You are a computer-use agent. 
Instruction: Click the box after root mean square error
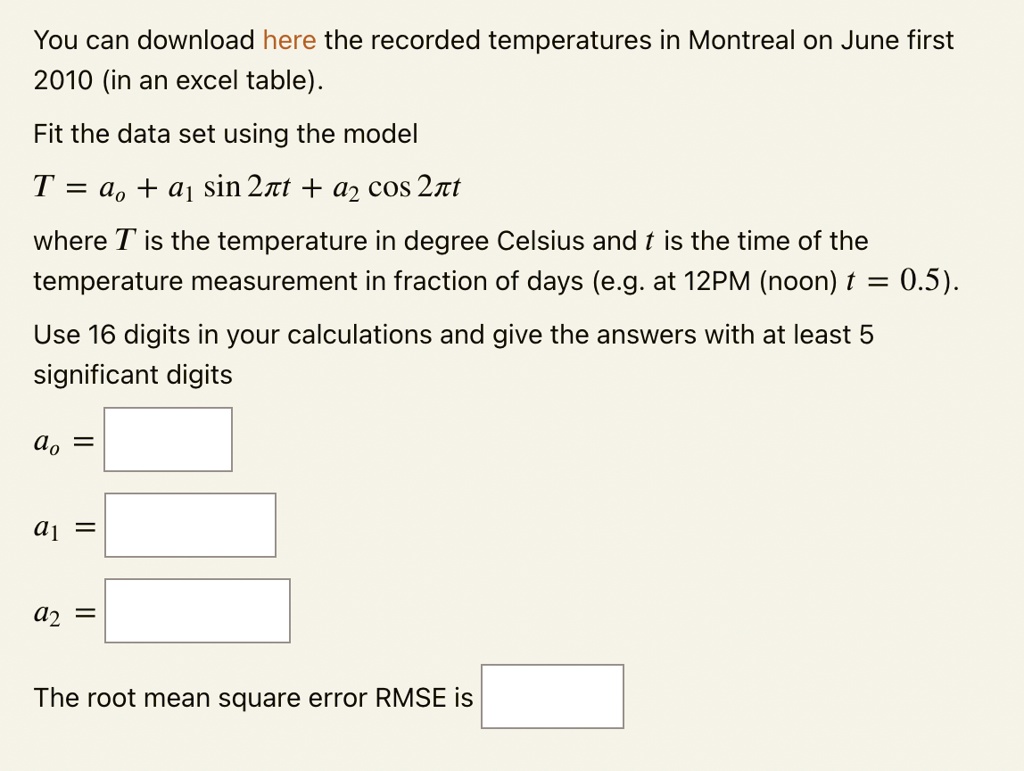click(x=552, y=696)
